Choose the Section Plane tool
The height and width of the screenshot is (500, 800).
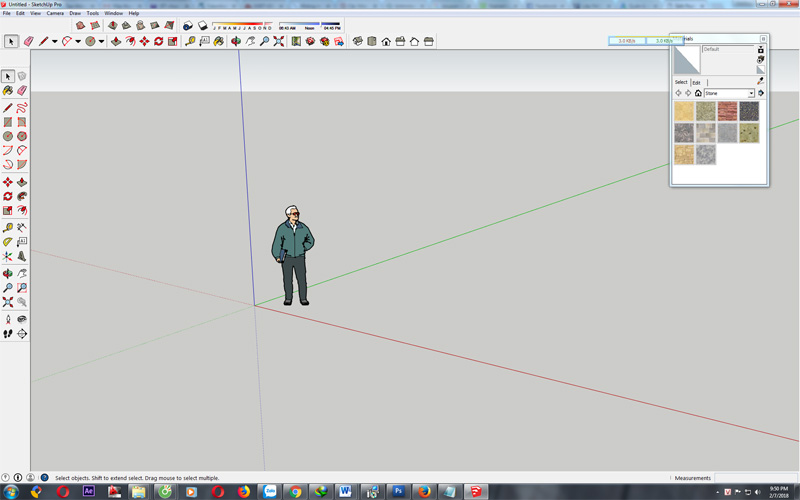pyautogui.click(x=22, y=334)
